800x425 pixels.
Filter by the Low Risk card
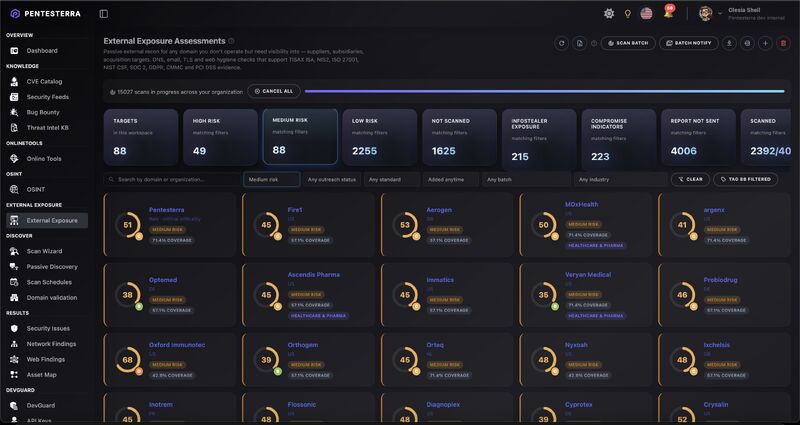[380, 137]
